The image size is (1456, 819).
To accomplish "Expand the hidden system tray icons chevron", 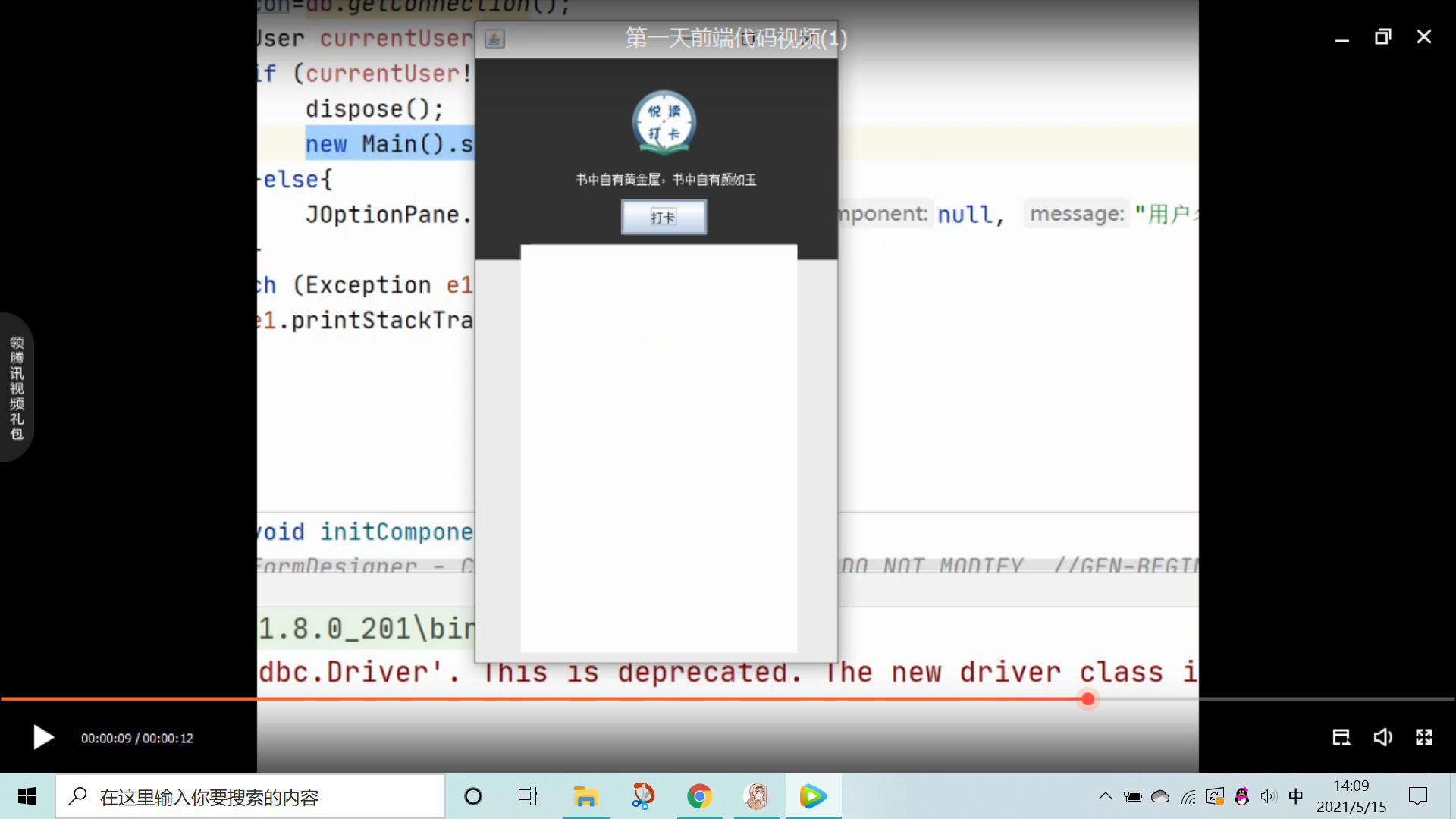I will point(1105,796).
